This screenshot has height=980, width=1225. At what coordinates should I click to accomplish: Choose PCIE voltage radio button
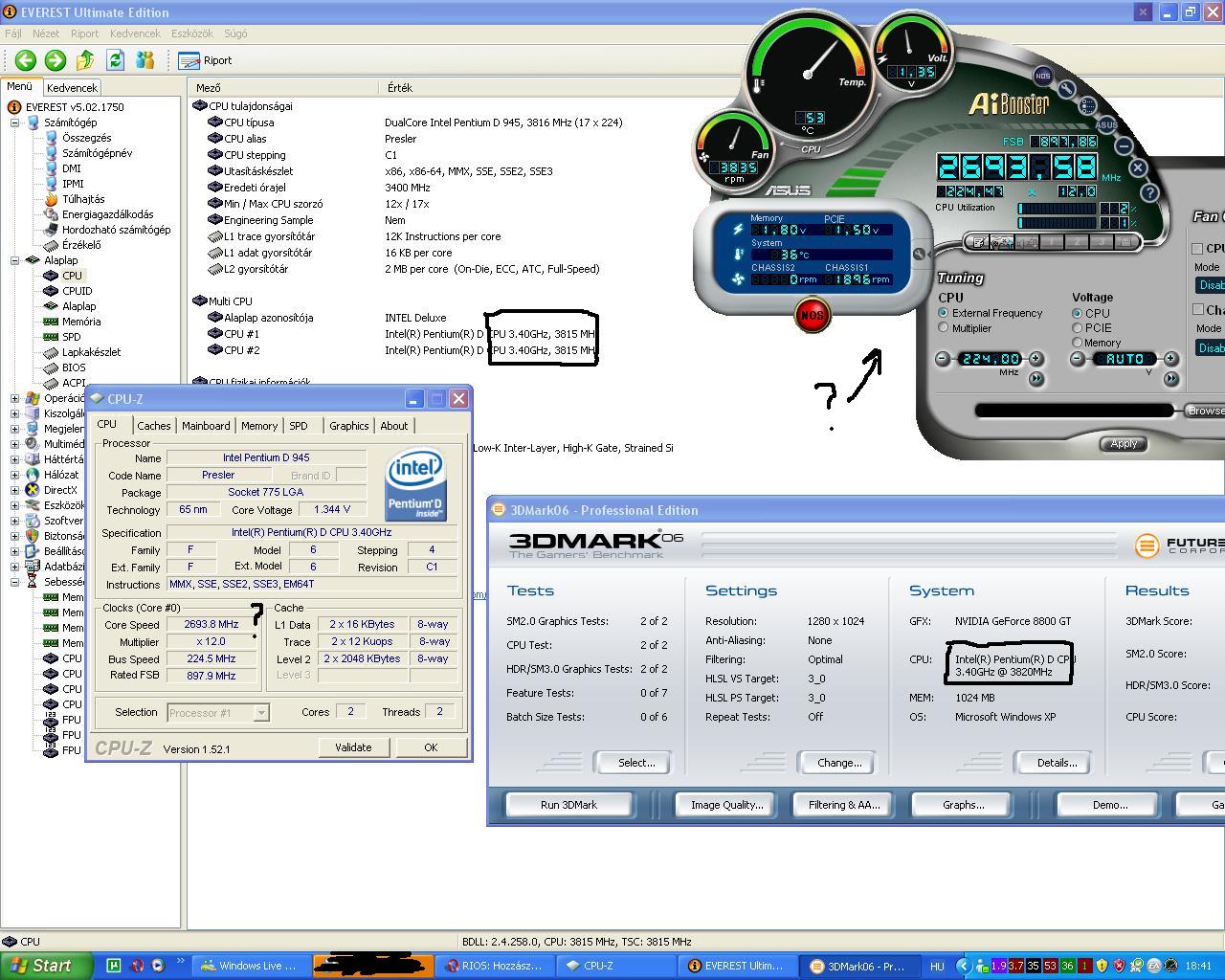1078,327
